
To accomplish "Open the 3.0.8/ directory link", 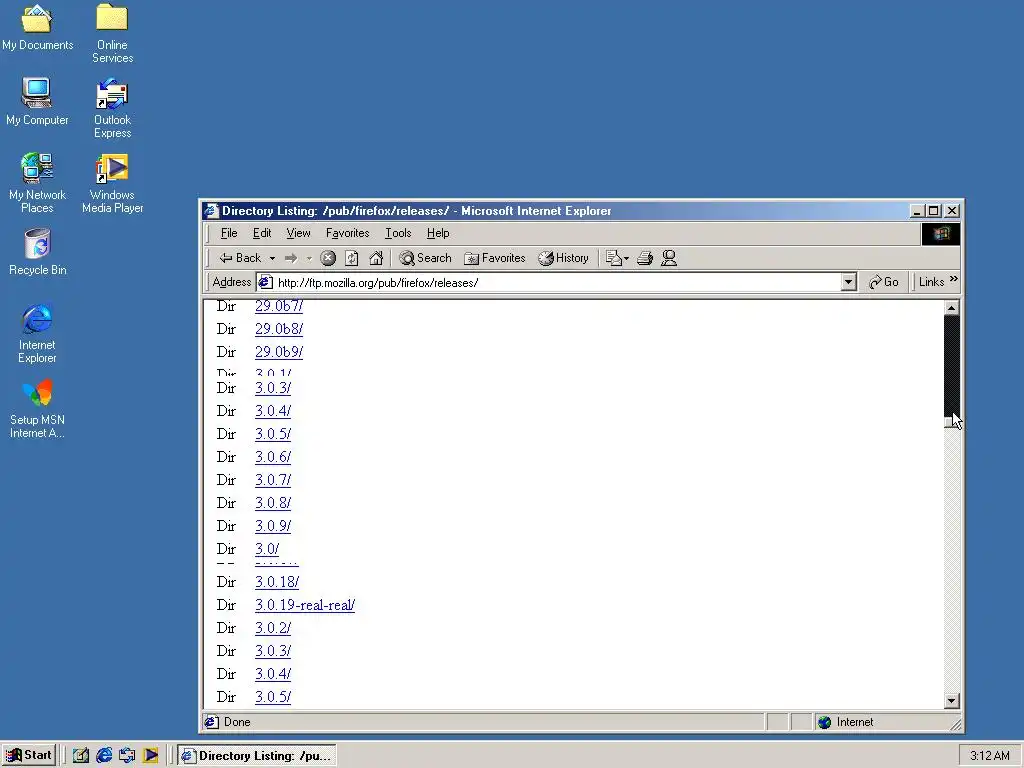I will pos(273,503).
